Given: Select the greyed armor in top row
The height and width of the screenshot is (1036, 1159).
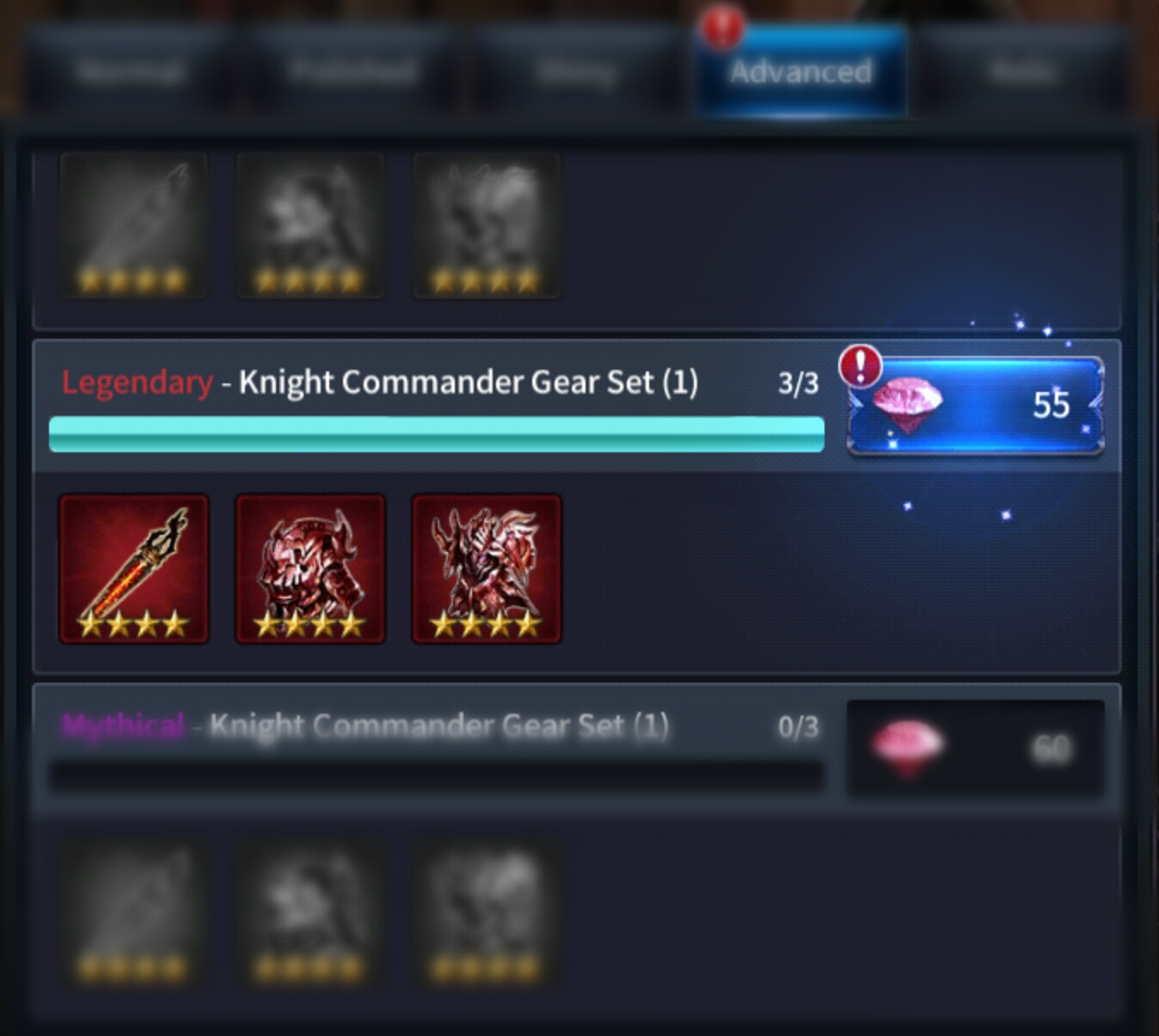Looking at the screenshot, I should (487, 226).
